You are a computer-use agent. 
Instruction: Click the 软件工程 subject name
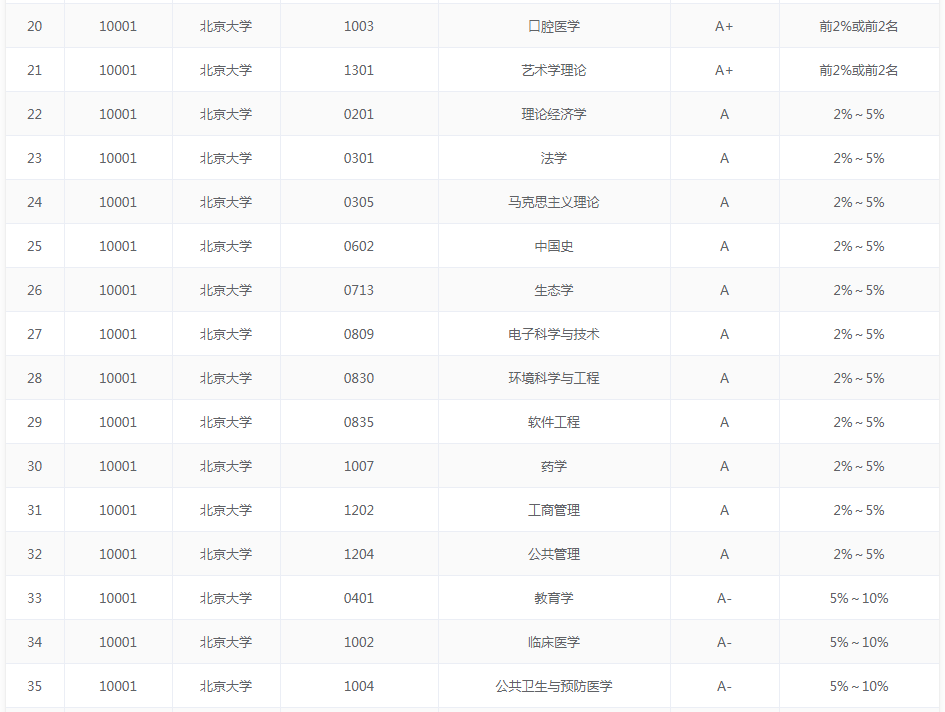click(554, 423)
